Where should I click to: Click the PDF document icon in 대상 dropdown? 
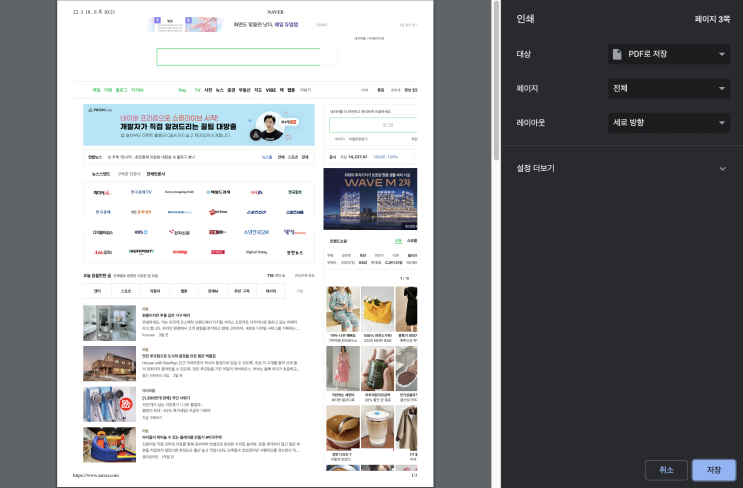click(617, 54)
